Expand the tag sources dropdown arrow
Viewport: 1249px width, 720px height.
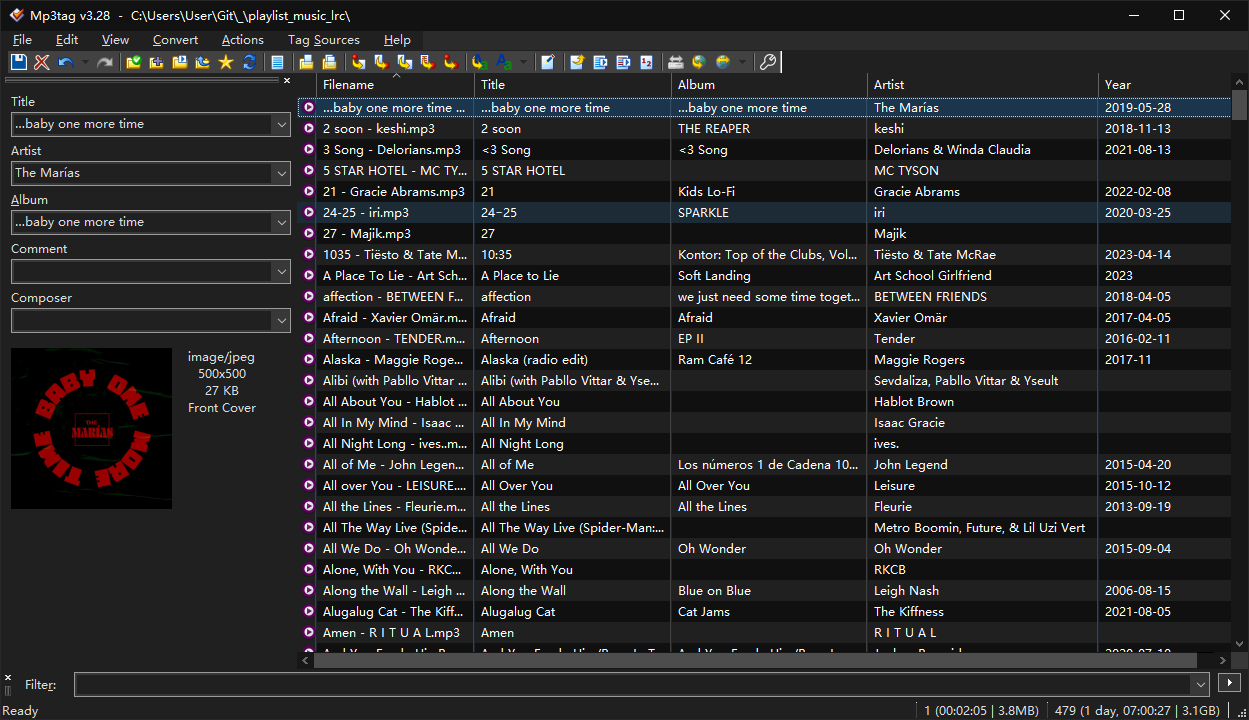coord(742,62)
